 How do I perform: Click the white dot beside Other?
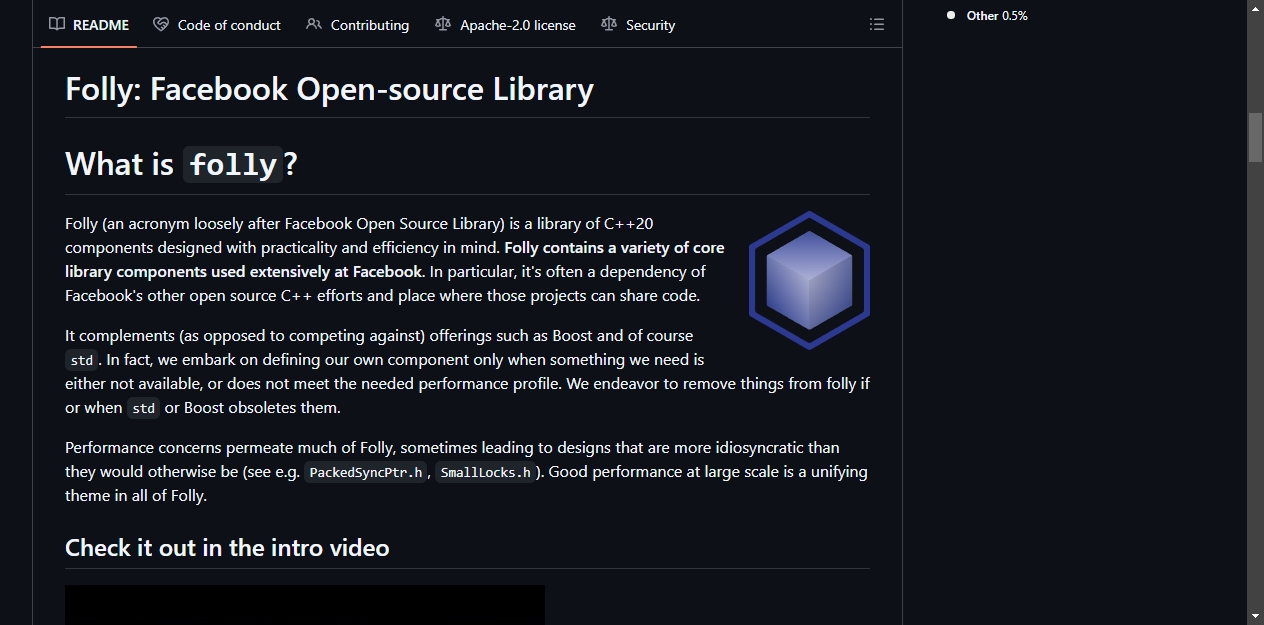[951, 15]
